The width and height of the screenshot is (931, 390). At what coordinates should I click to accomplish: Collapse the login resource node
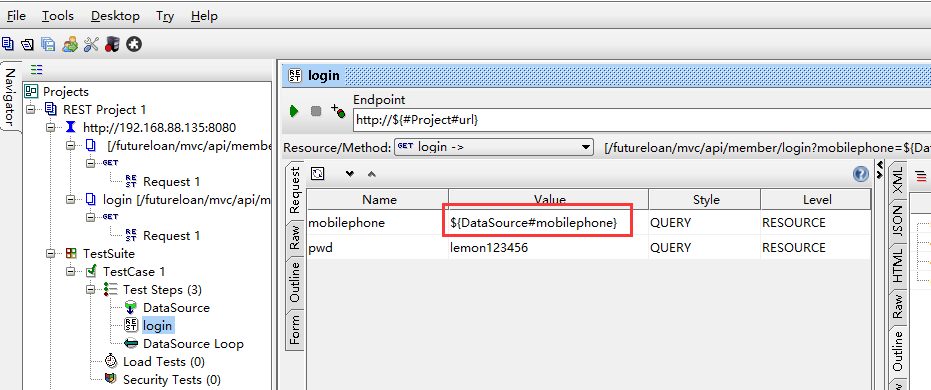pos(71,199)
